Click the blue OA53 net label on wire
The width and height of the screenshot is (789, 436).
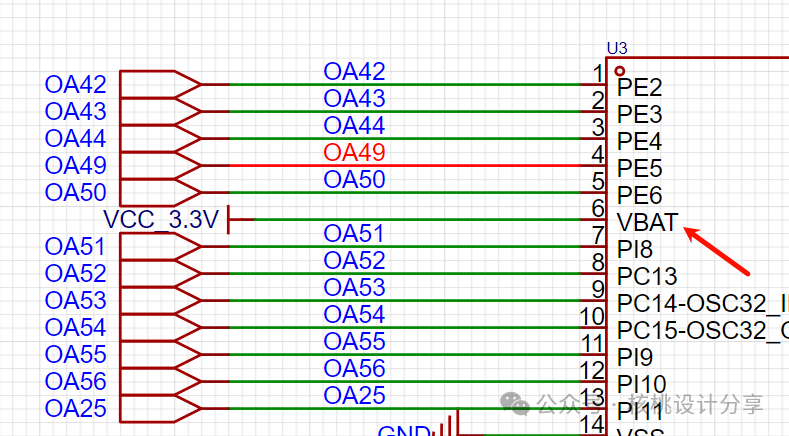tap(354, 288)
